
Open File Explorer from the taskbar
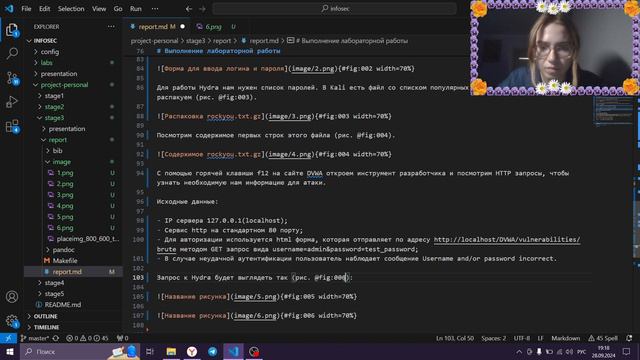(171, 351)
